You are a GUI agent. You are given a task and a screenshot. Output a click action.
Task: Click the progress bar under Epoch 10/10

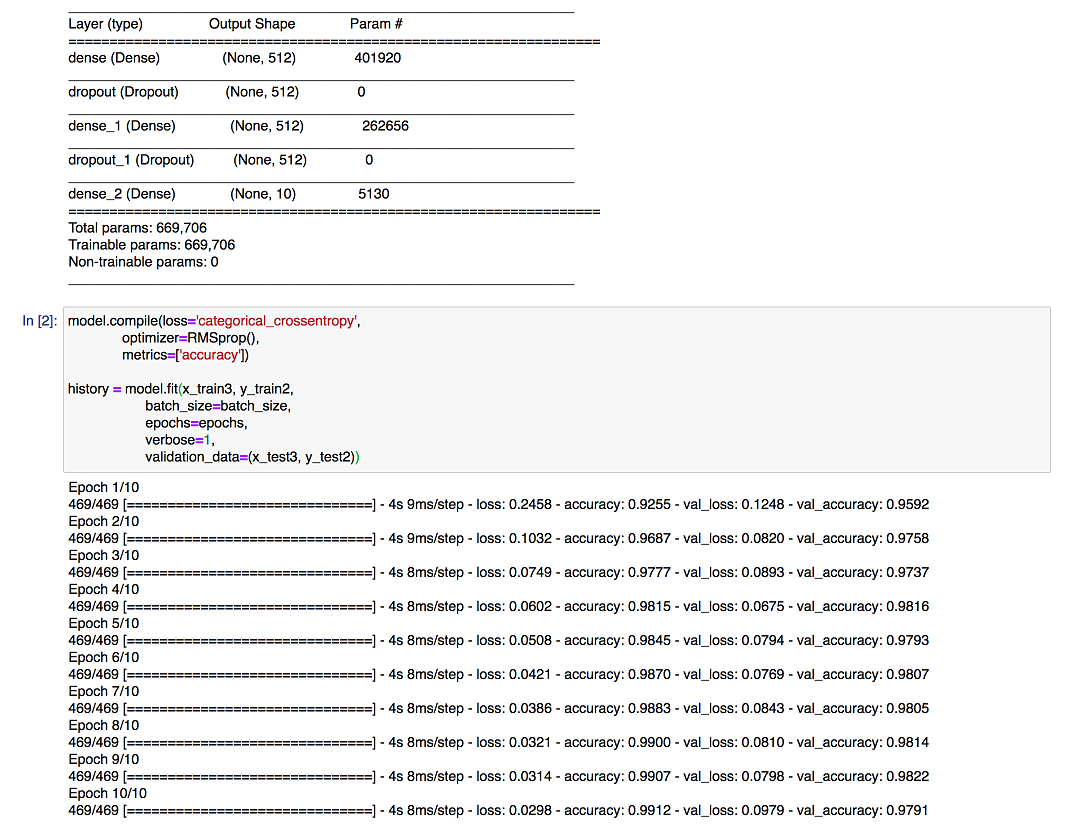(248, 810)
